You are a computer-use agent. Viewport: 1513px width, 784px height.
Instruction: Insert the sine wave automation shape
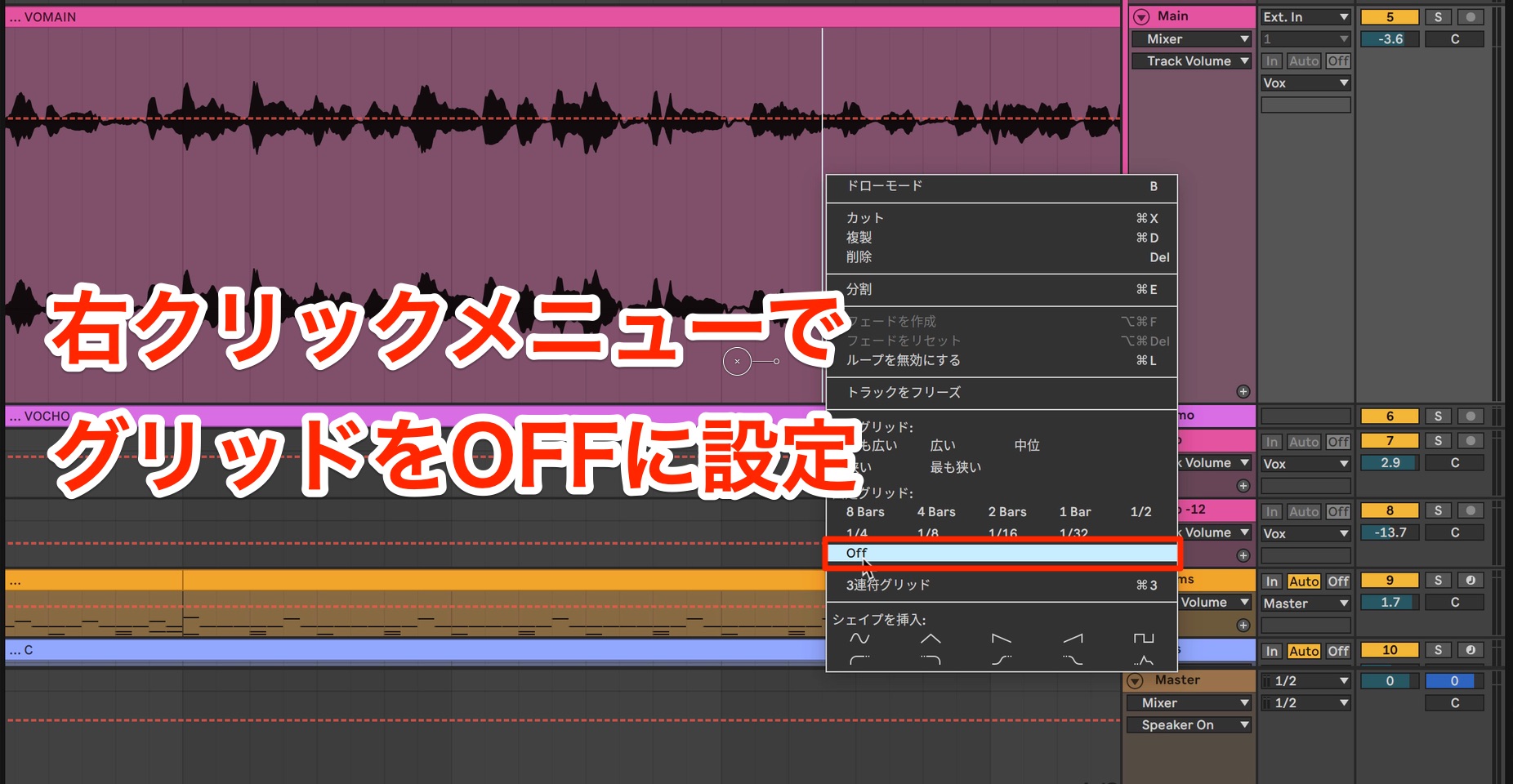tap(859, 639)
